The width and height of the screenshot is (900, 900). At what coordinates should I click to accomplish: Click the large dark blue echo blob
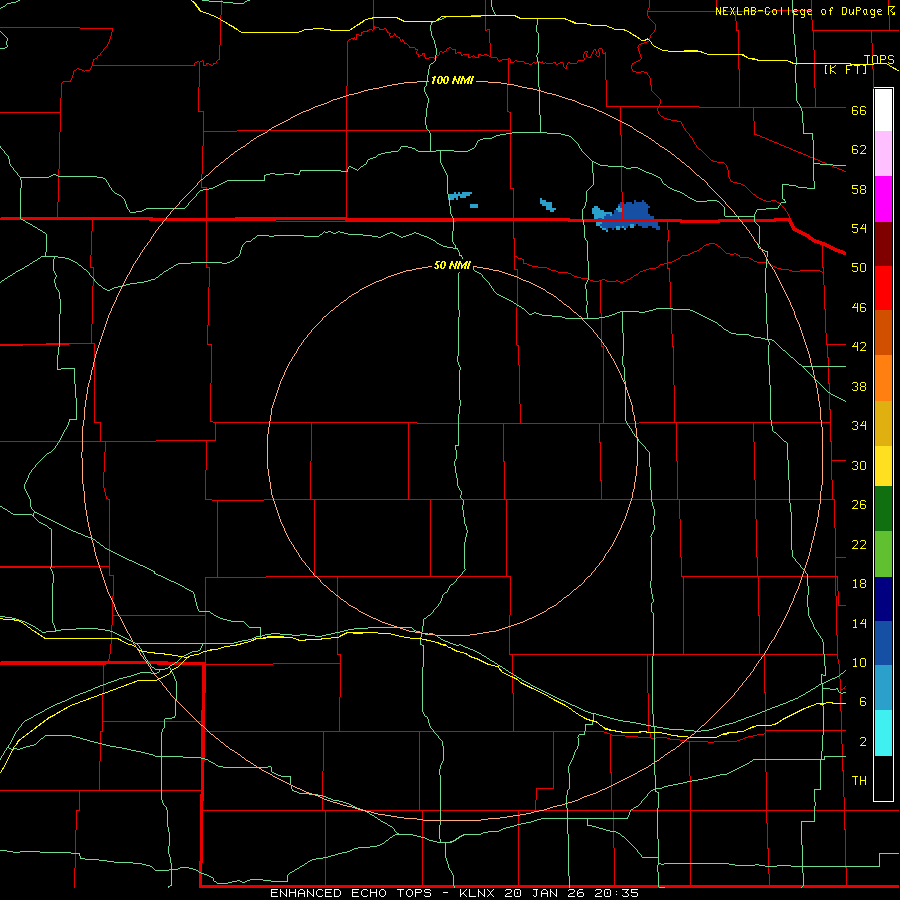click(x=635, y=214)
